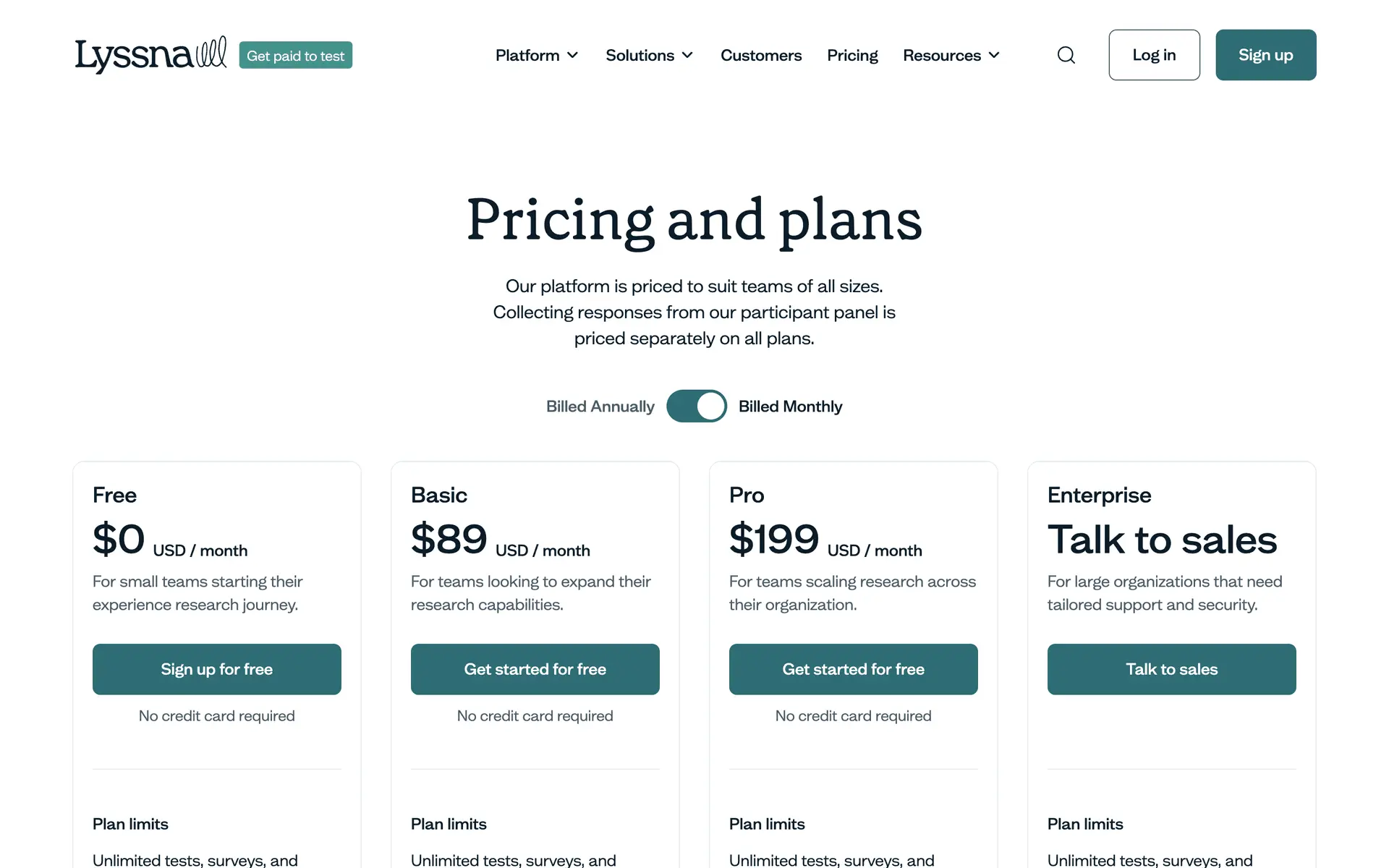This screenshot has width=1389, height=868.
Task: Click the Get paid to test badge
Action: pyautogui.click(x=295, y=56)
